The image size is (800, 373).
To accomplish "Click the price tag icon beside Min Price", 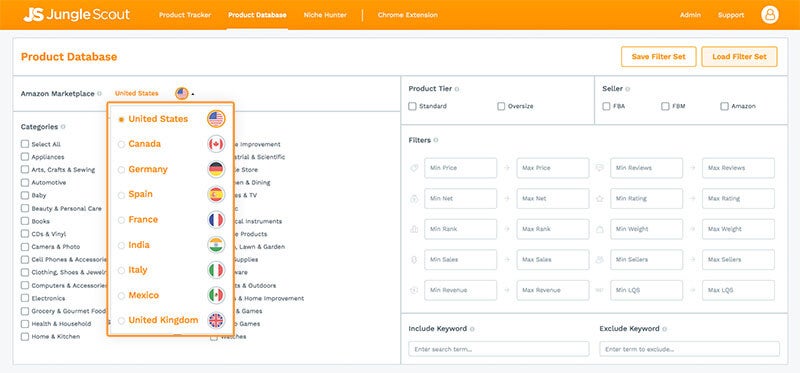I will [x=414, y=168].
